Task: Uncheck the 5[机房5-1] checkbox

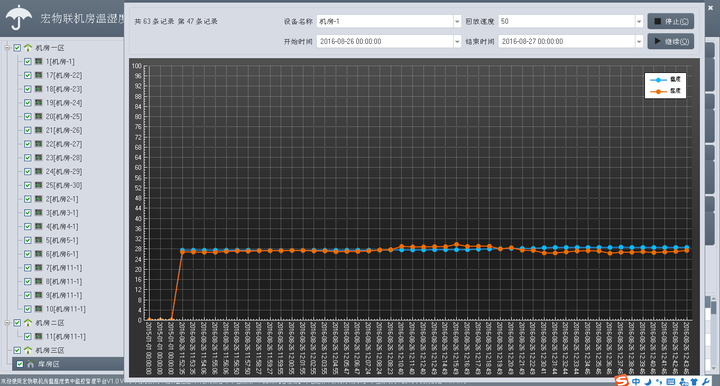Action: [28, 240]
